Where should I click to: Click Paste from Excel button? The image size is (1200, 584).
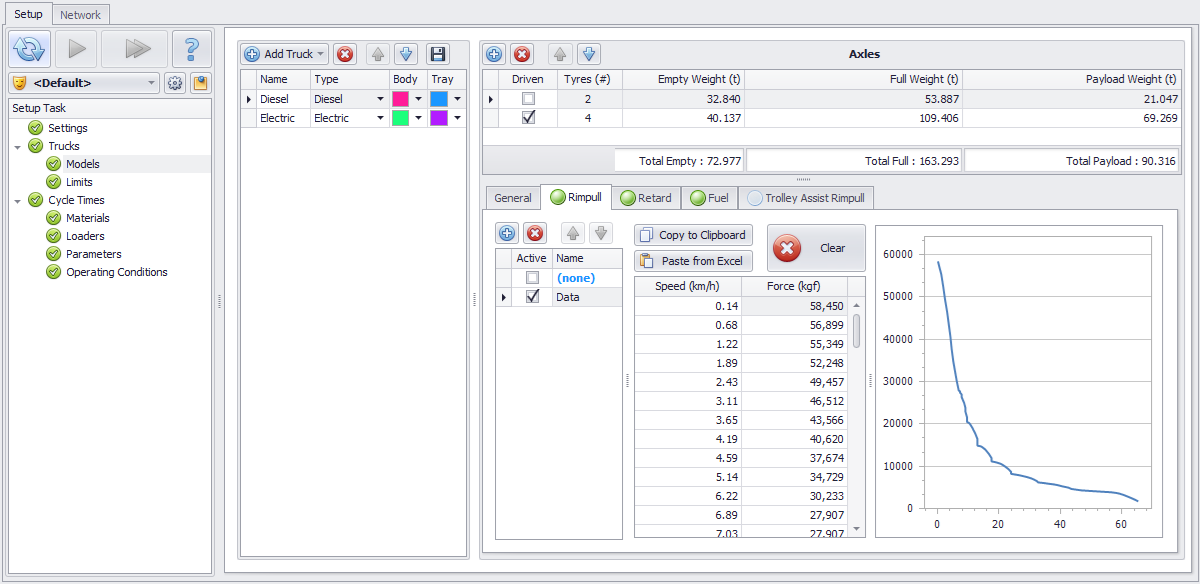pos(693,261)
